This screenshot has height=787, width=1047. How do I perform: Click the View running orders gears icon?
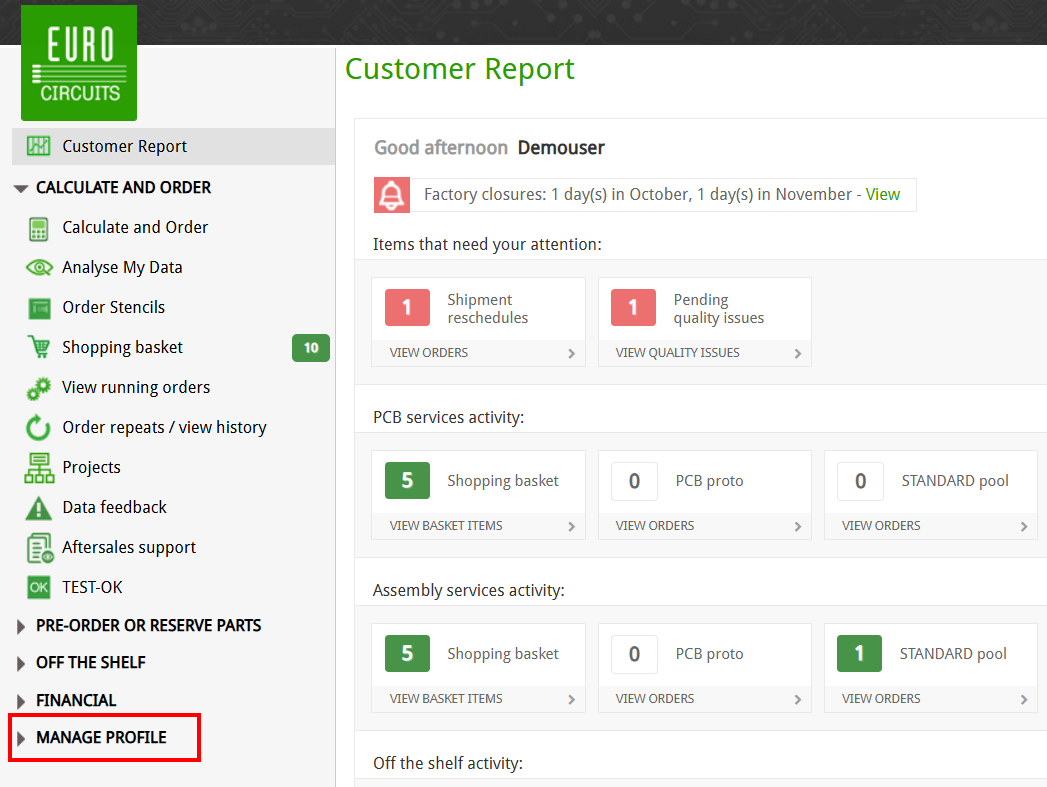[38, 388]
